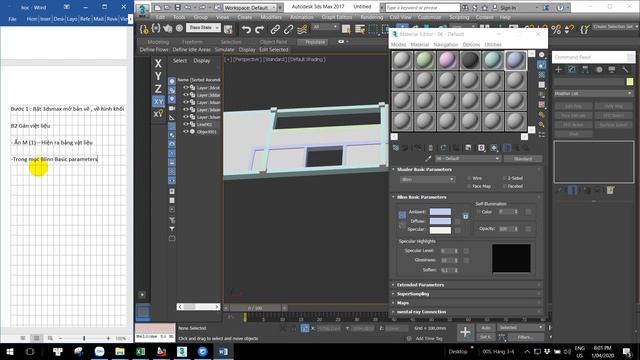The width and height of the screenshot is (640, 360).
Task: Click the Save file icon in quick access bar
Action: pos(178,7)
